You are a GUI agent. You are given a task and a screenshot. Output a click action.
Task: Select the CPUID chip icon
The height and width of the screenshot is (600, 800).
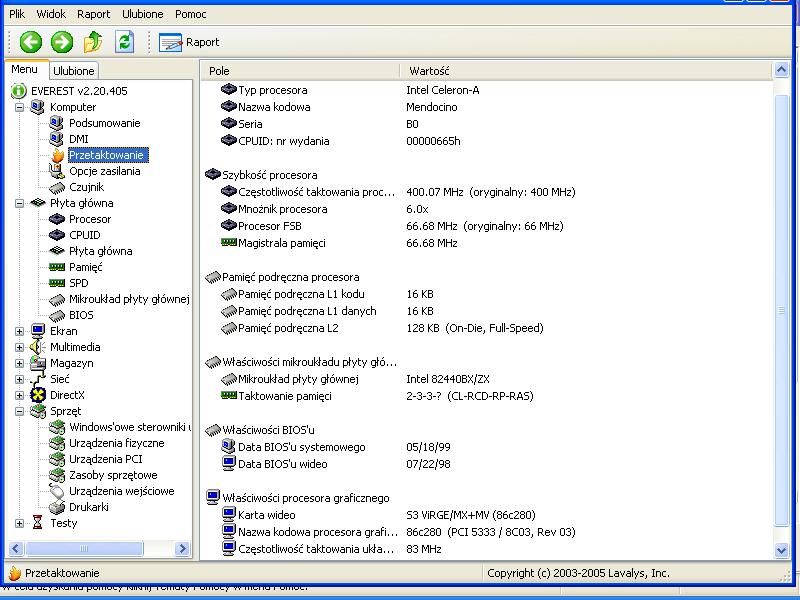pos(57,235)
